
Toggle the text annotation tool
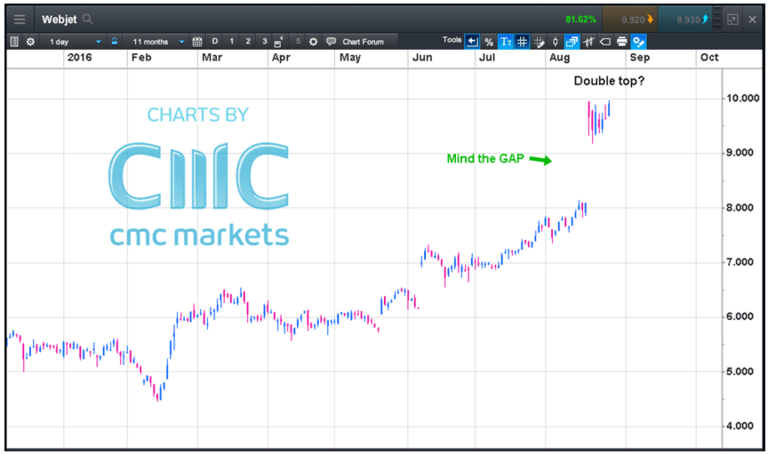pyautogui.click(x=505, y=42)
